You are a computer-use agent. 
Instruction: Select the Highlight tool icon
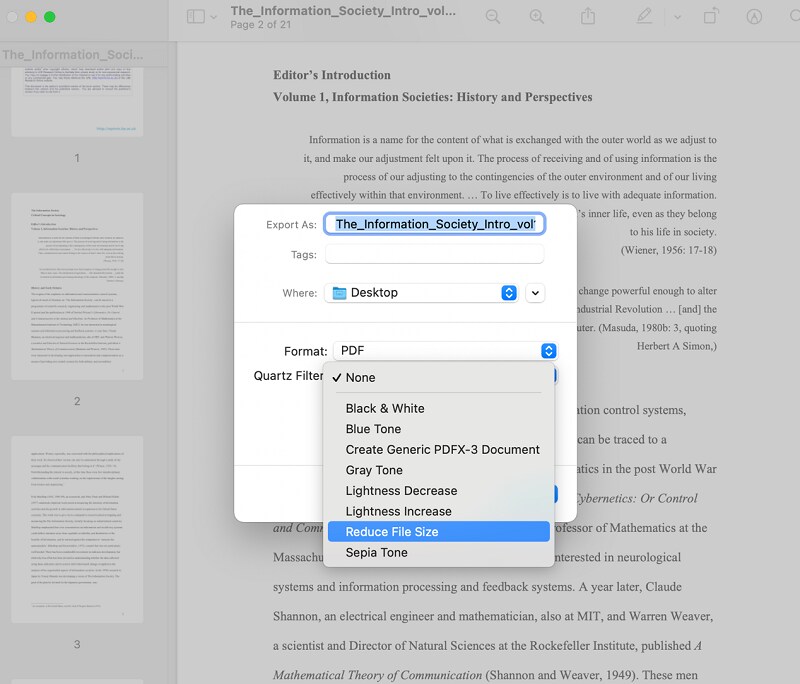pyautogui.click(x=753, y=17)
